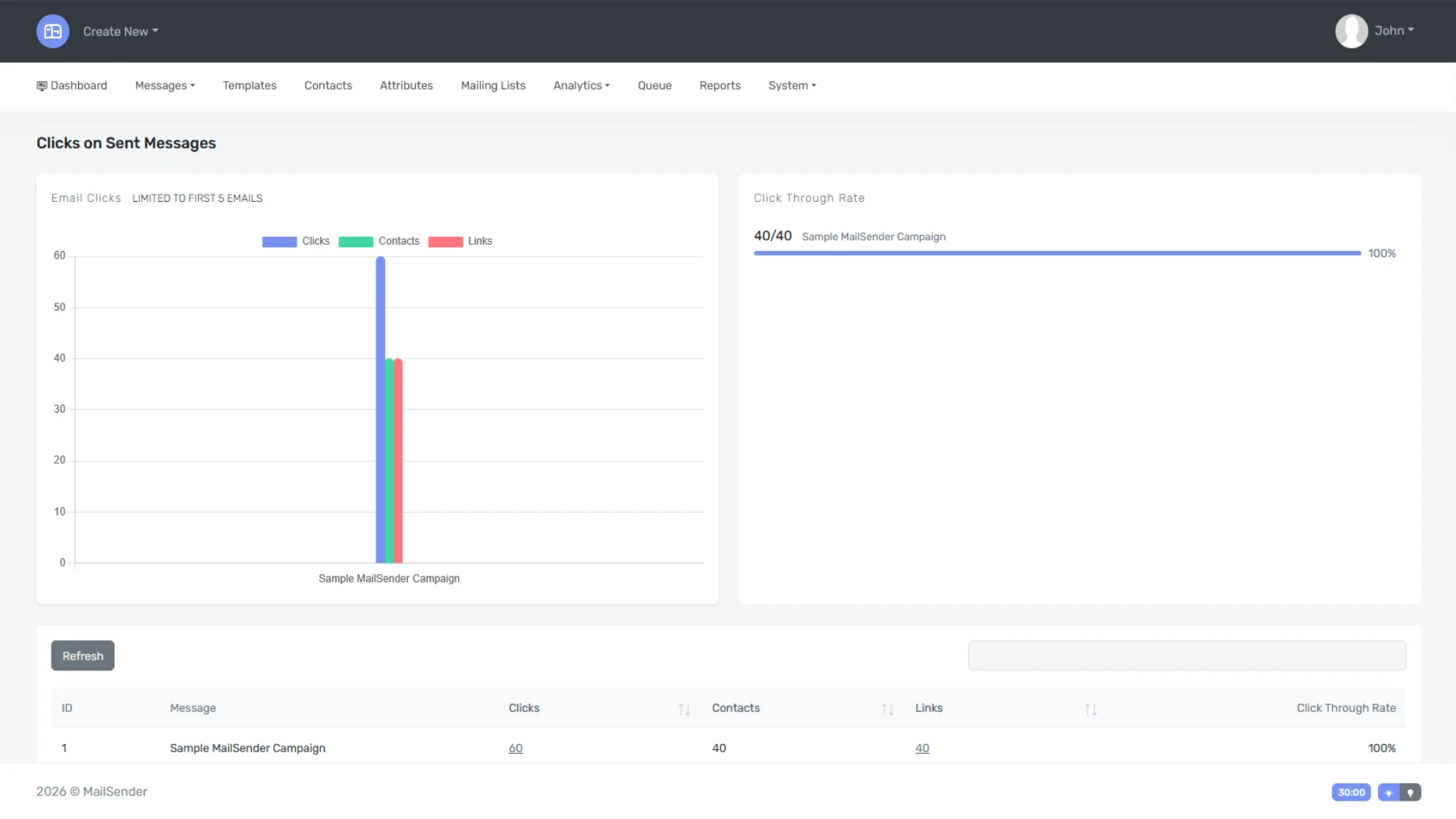1456x819 pixels.
Task: Expand the Messages menu
Action: [x=165, y=86]
